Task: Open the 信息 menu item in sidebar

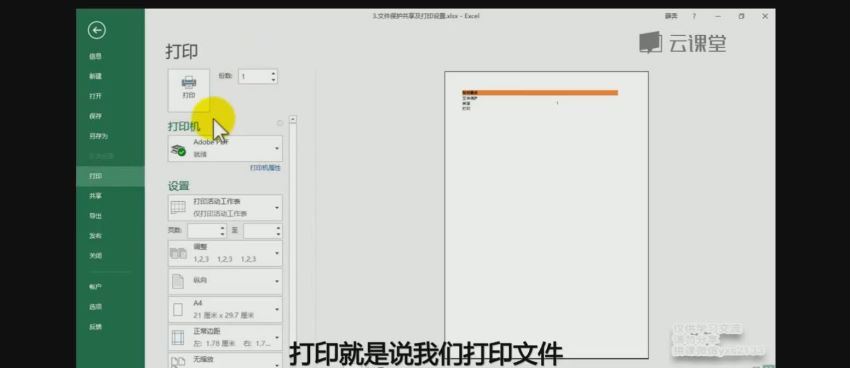Action: [95, 56]
